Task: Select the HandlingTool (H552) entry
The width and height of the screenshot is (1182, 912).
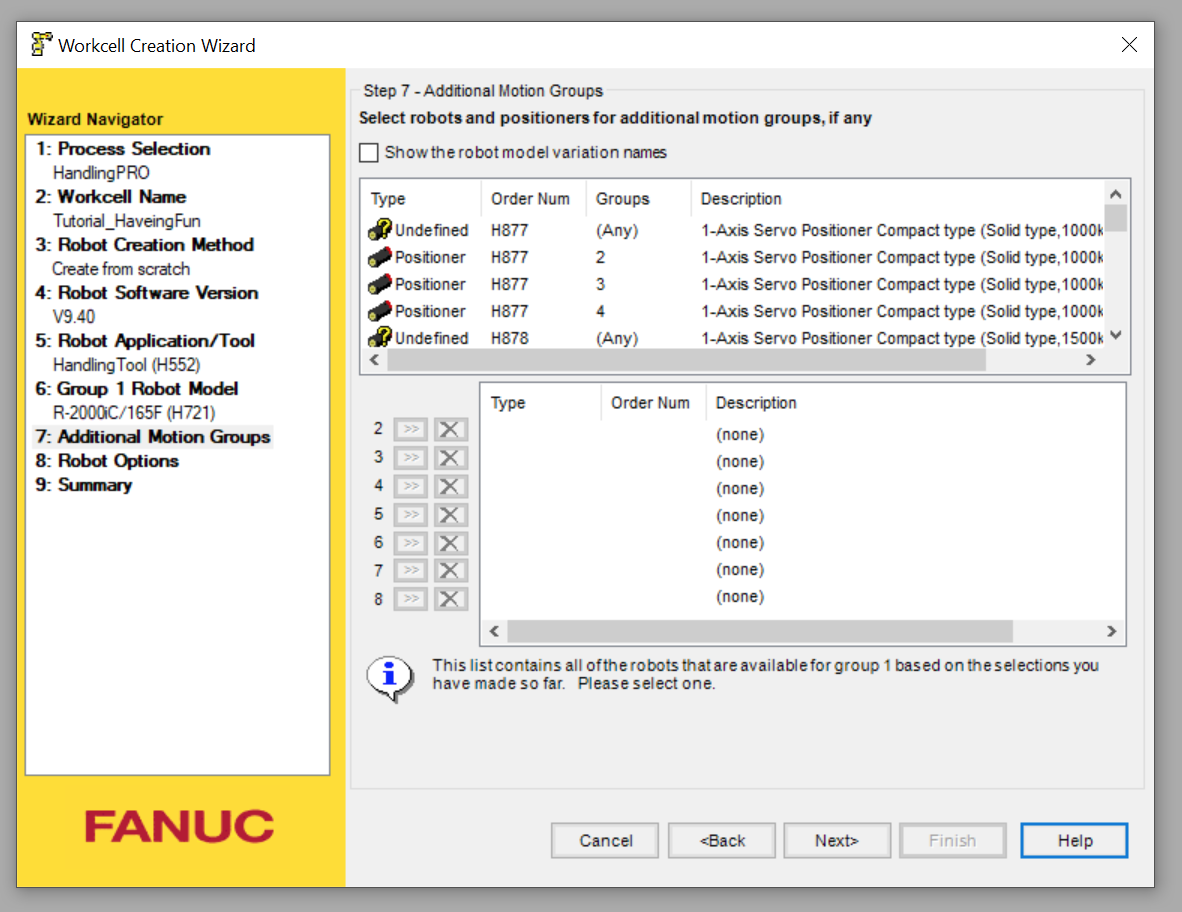Action: (127, 365)
